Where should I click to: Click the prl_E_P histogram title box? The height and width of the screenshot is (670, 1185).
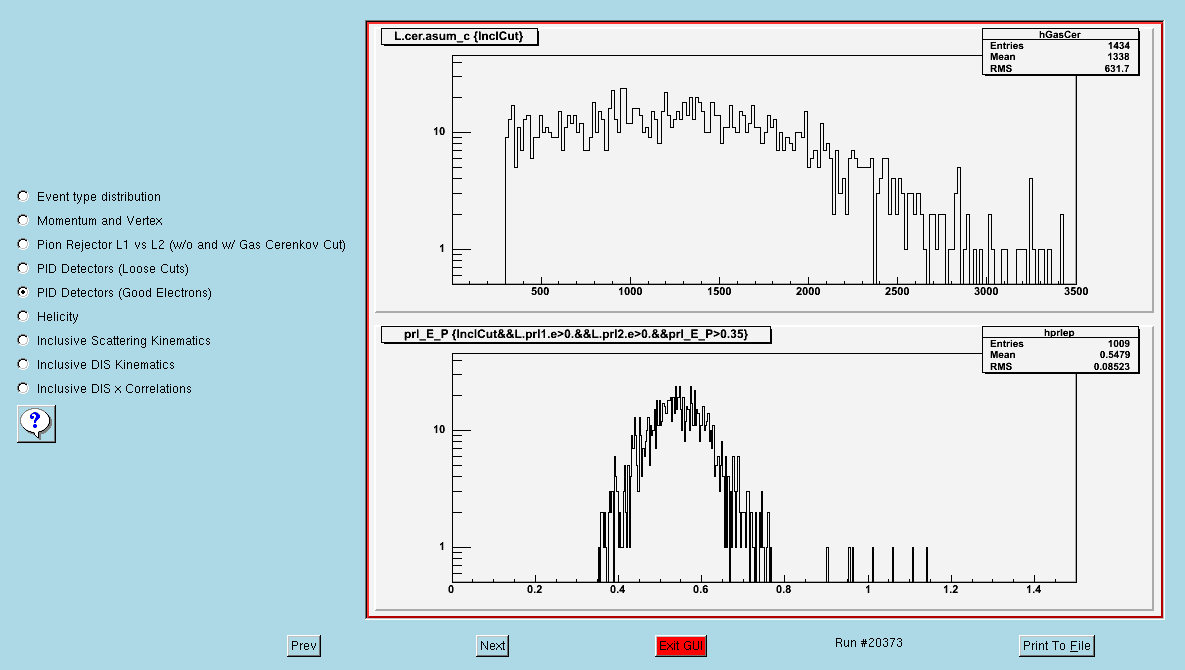(x=576, y=335)
